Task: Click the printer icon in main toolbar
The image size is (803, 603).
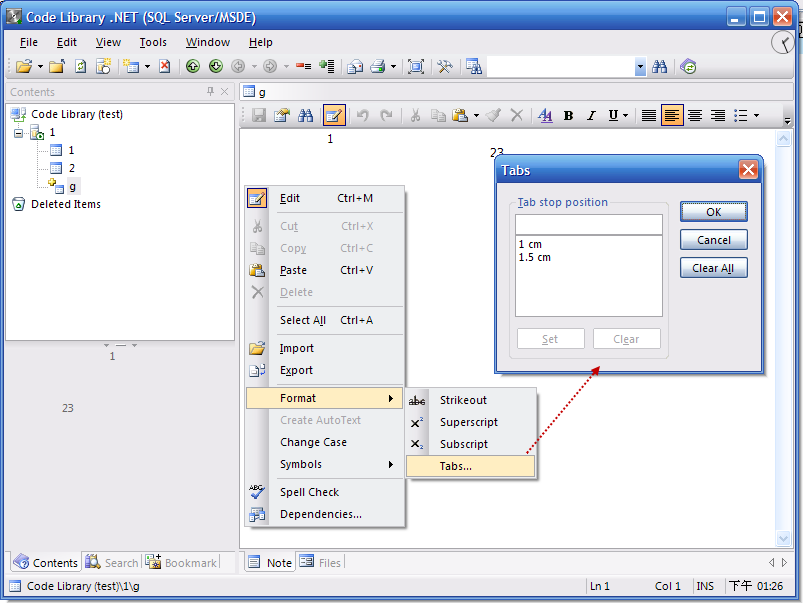Action: point(378,67)
